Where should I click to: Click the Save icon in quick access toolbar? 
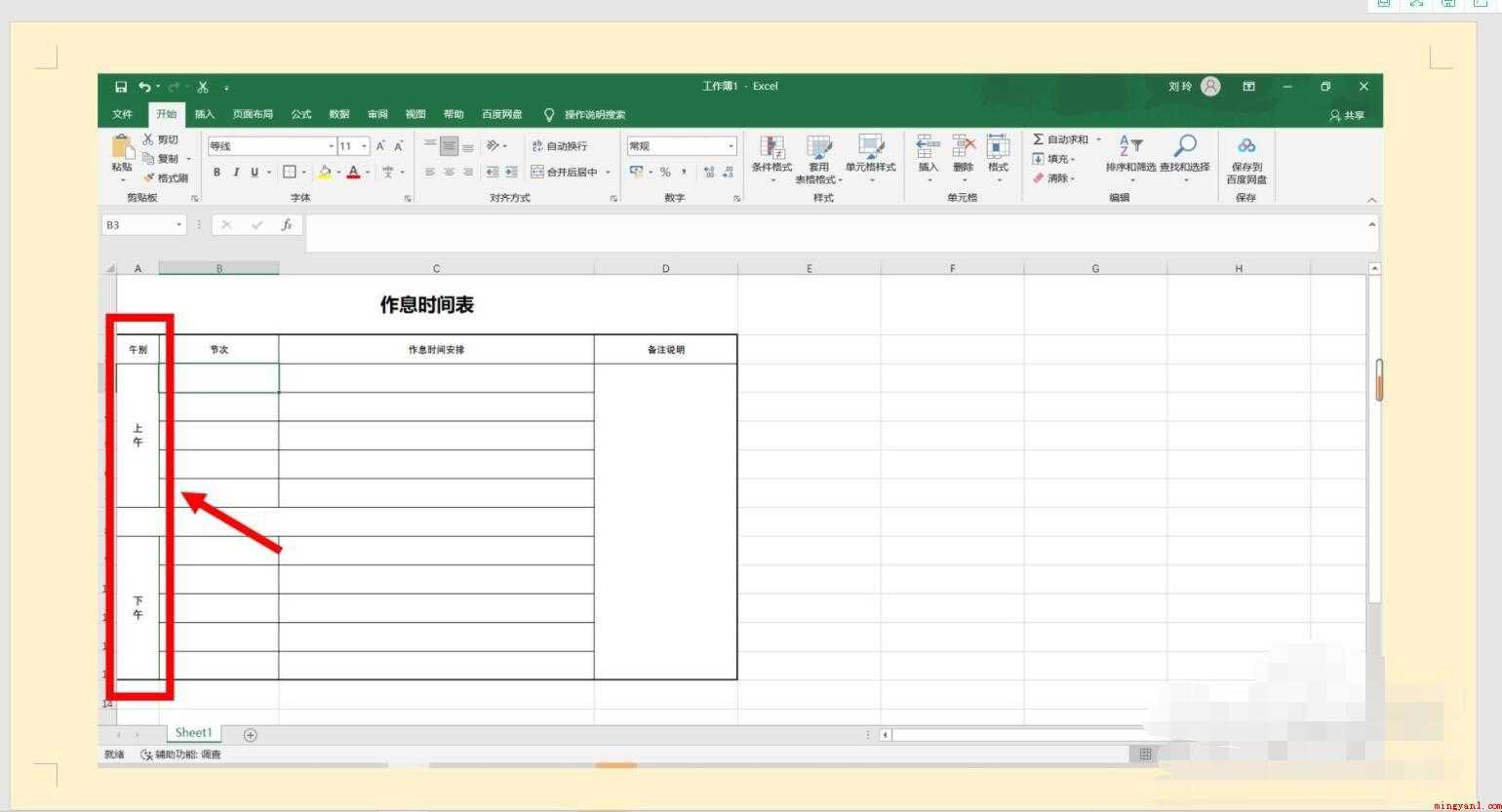[x=121, y=87]
